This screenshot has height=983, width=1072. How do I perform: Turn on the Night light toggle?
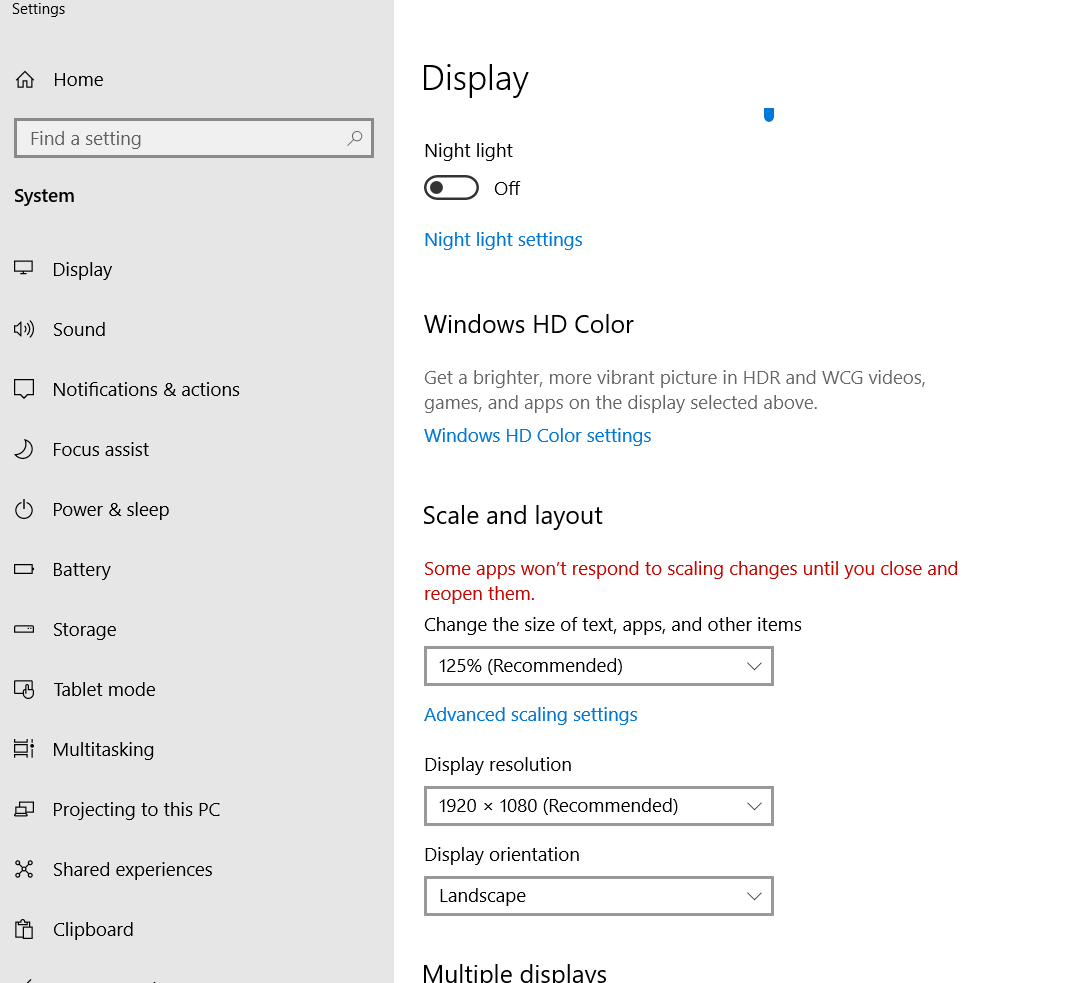pos(451,188)
